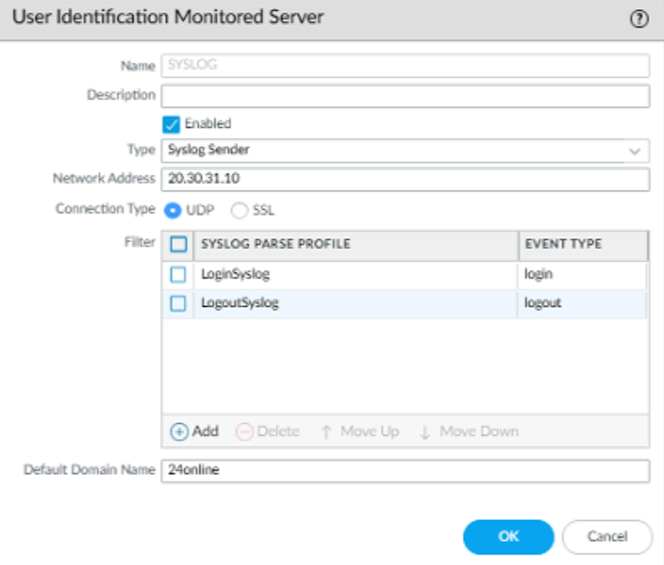Select the SSL connection type
This screenshot has height=565, width=664.
[x=239, y=210]
